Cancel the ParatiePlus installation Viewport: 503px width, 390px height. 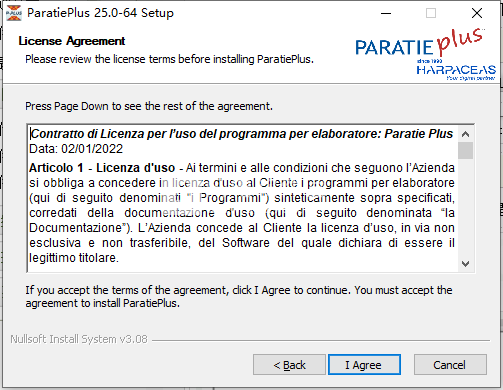450,365
